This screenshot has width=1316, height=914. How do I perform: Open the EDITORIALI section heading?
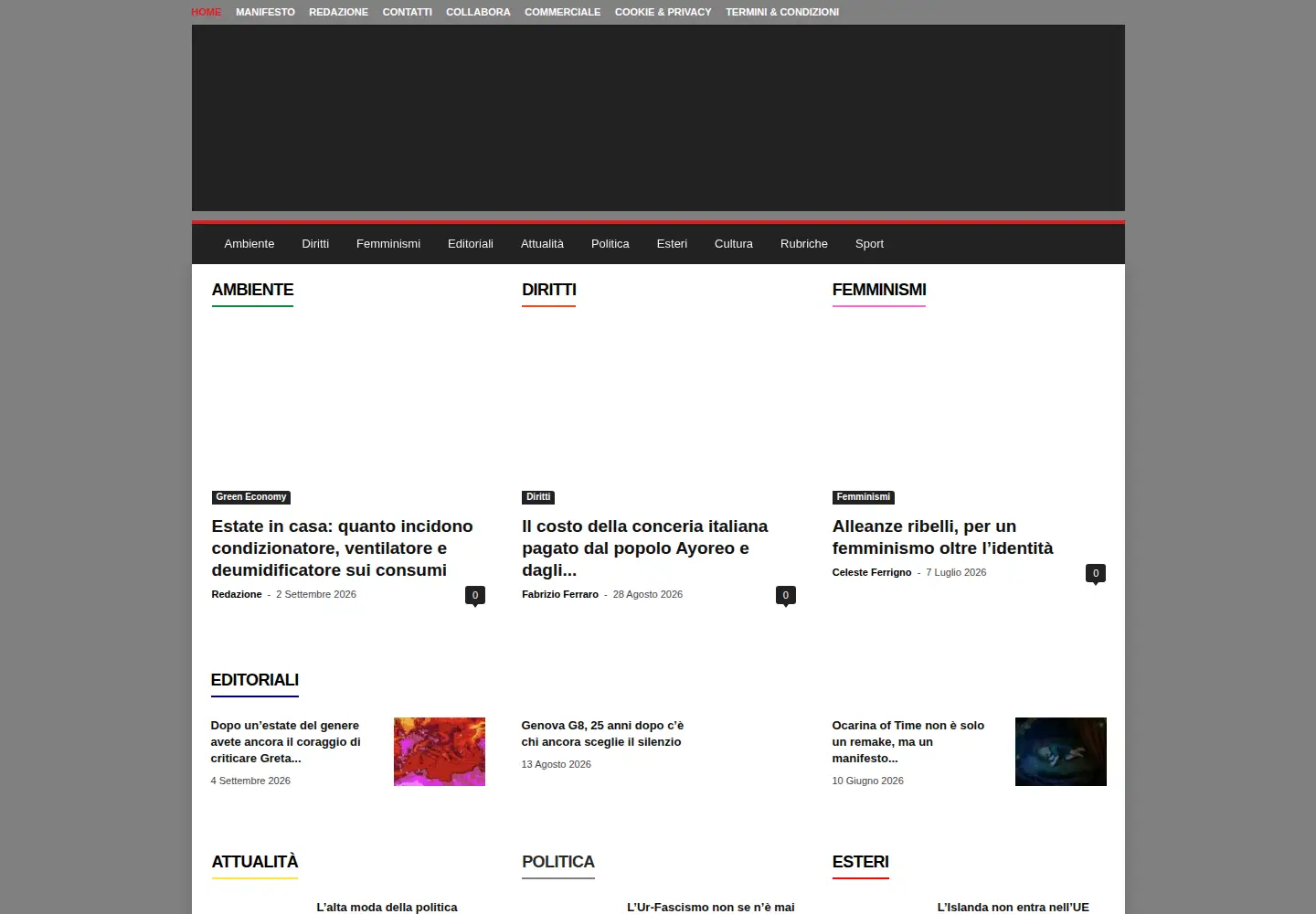(x=255, y=680)
